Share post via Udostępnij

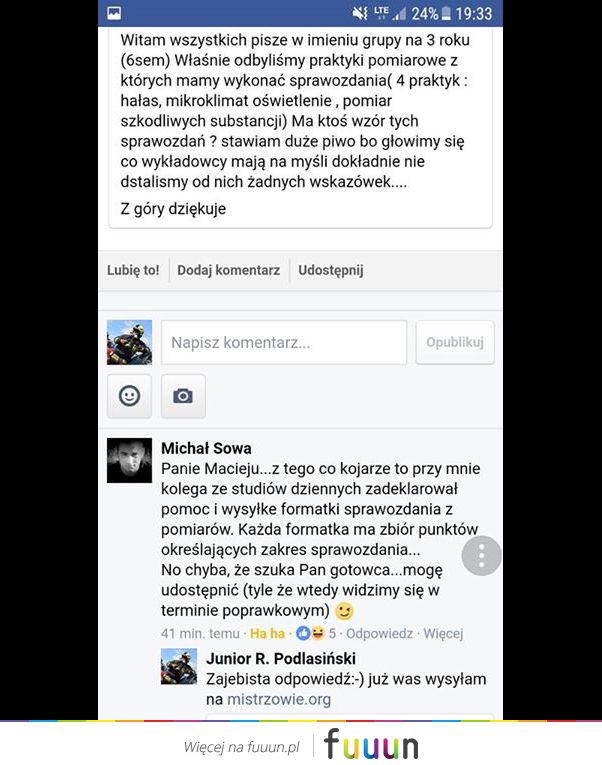pos(331,270)
